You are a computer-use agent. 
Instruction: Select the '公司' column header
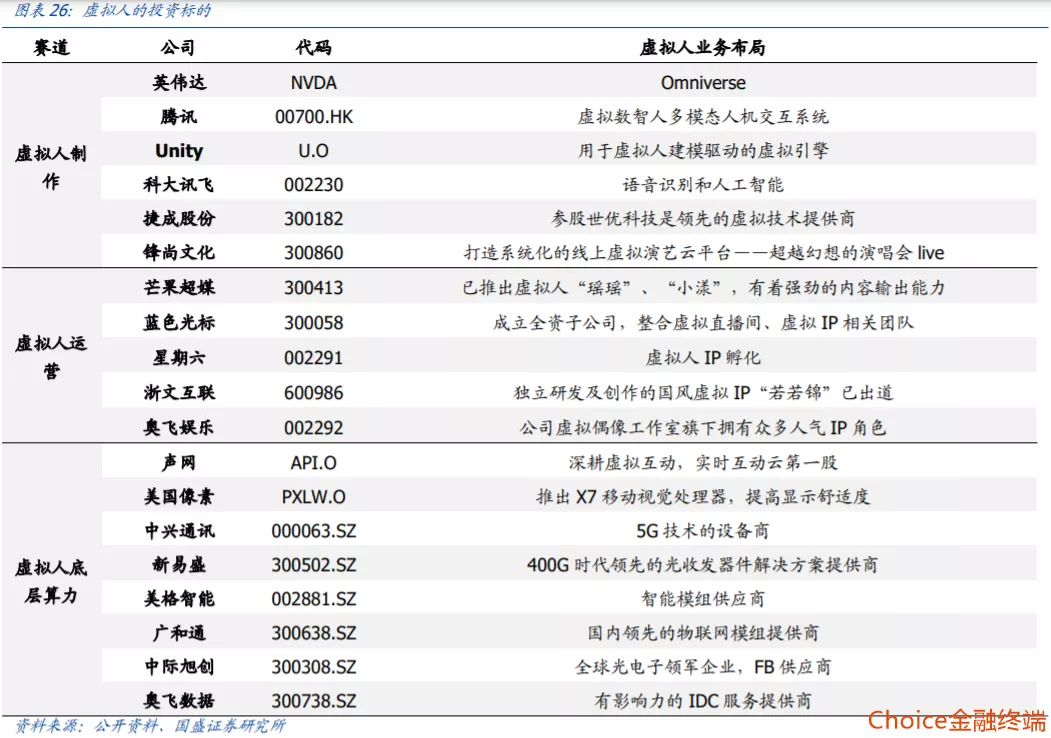coord(178,48)
